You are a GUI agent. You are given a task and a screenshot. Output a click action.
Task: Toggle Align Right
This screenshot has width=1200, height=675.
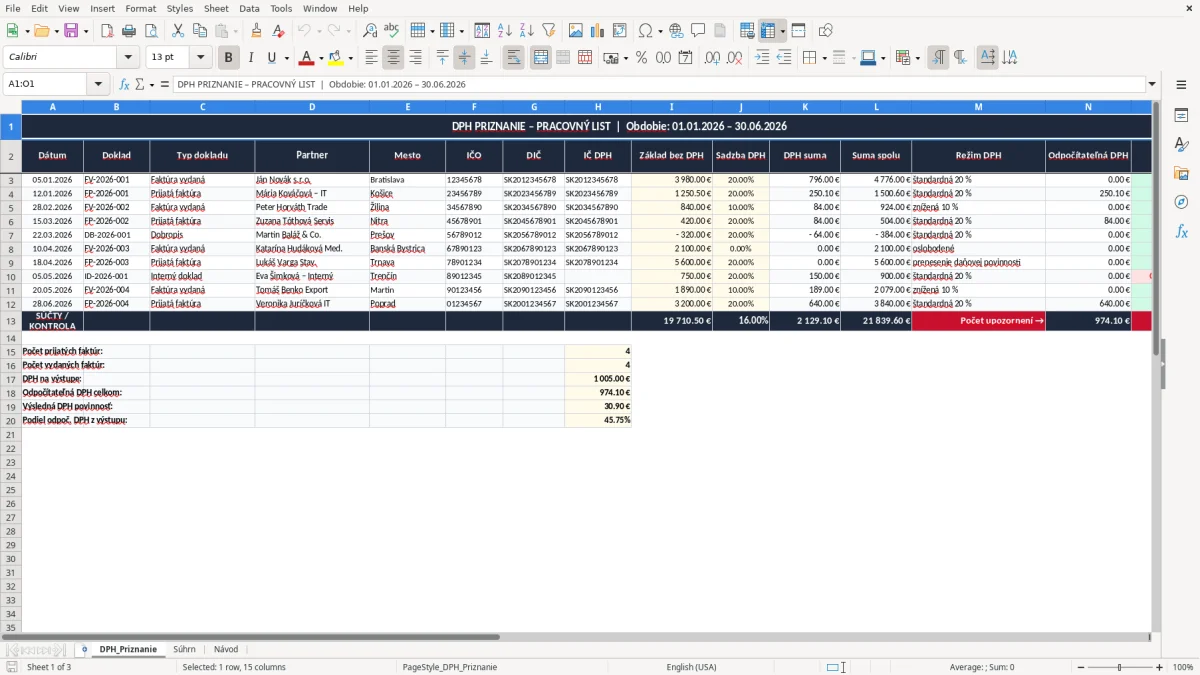click(x=416, y=58)
